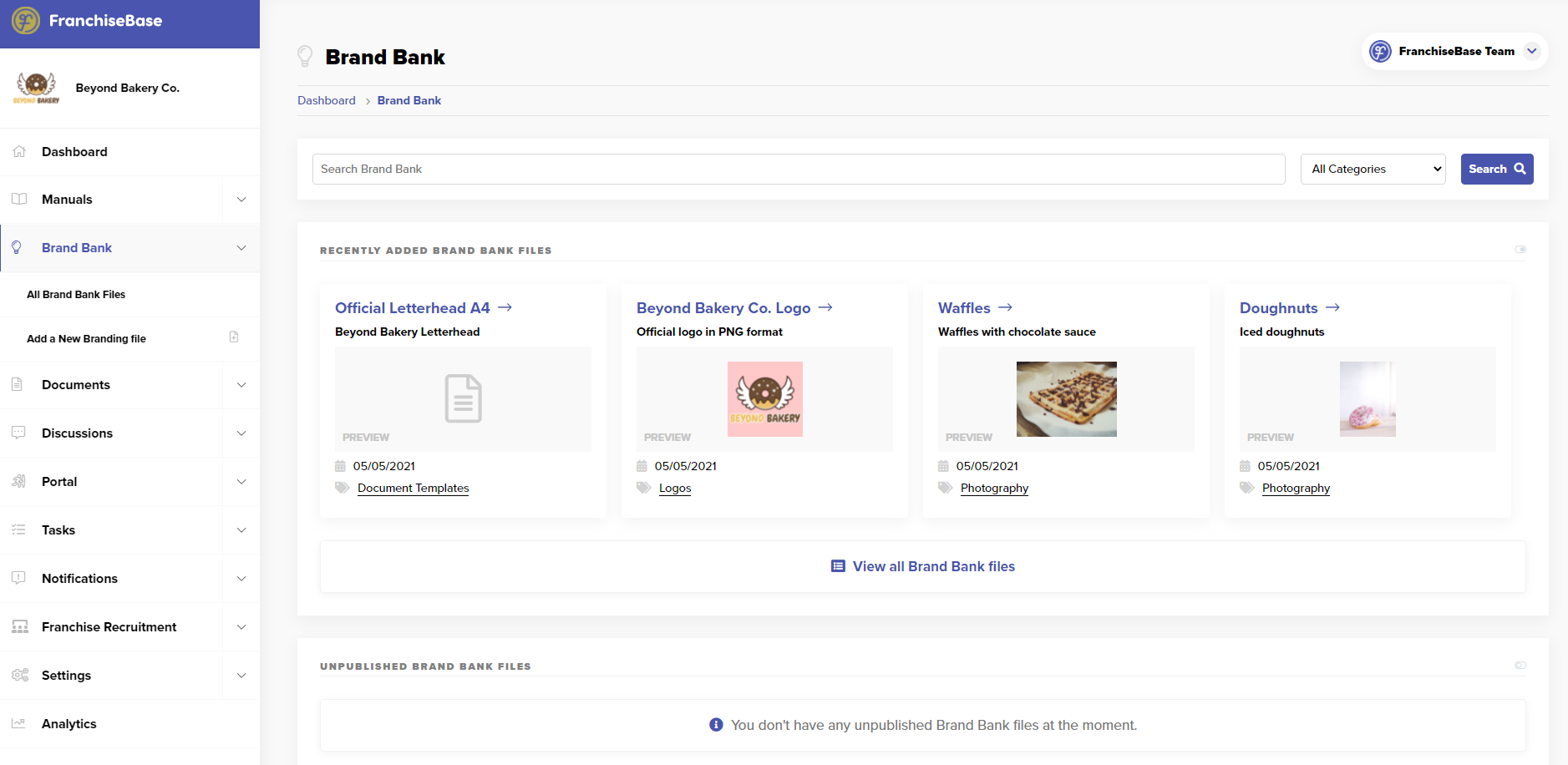1568x765 pixels.
Task: Open the Waffles photo thumbnail preview
Action: pyautogui.click(x=1066, y=399)
